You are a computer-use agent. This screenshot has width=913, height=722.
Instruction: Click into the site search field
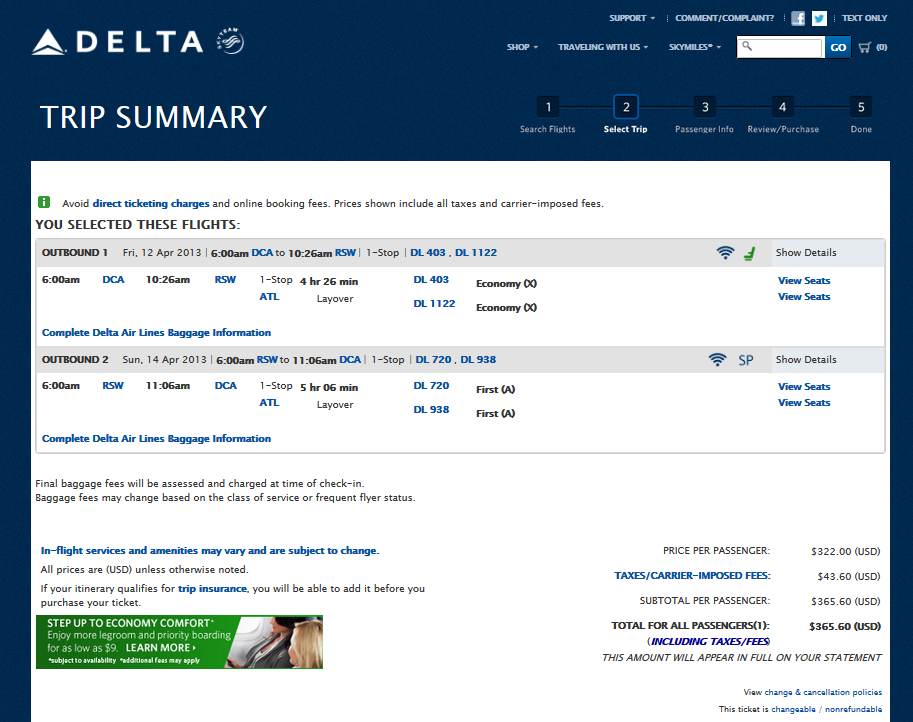tap(786, 47)
